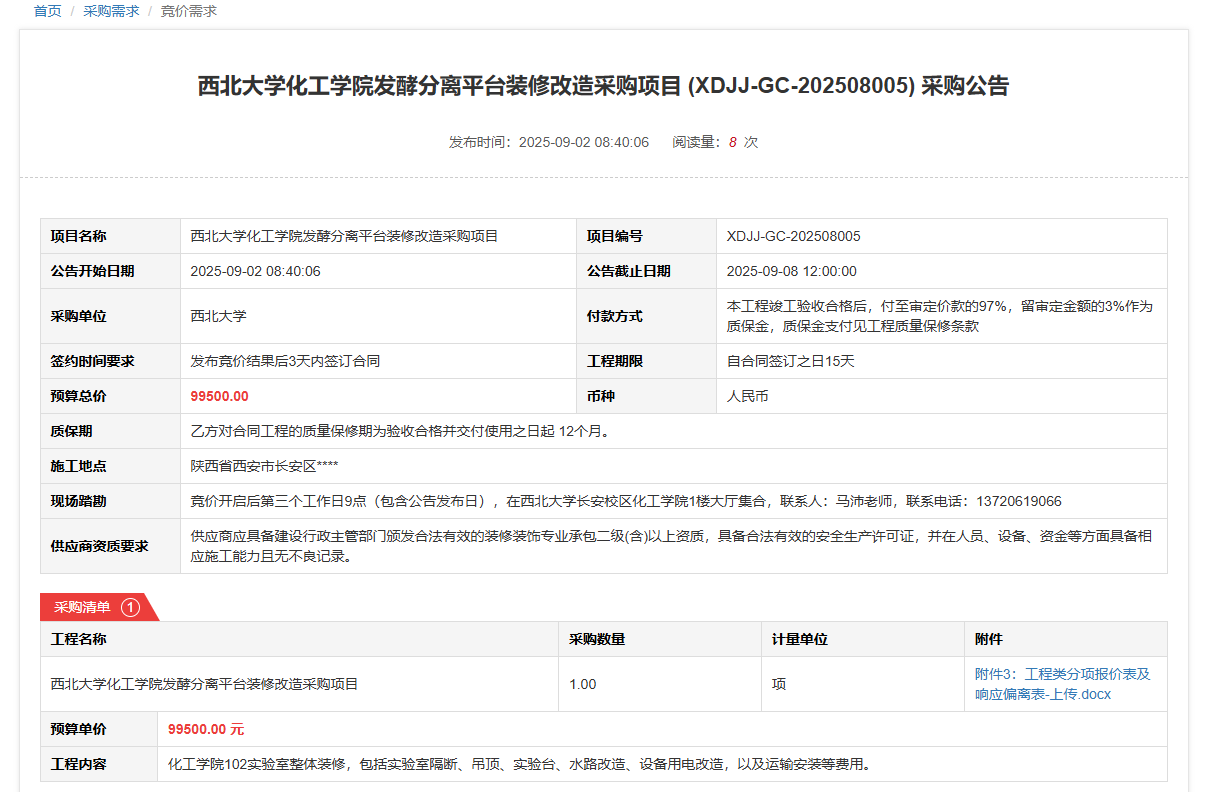Click the 发布时间 timestamp under the title
Image resolution: width=1214 pixels, height=792 pixels.
point(583,142)
